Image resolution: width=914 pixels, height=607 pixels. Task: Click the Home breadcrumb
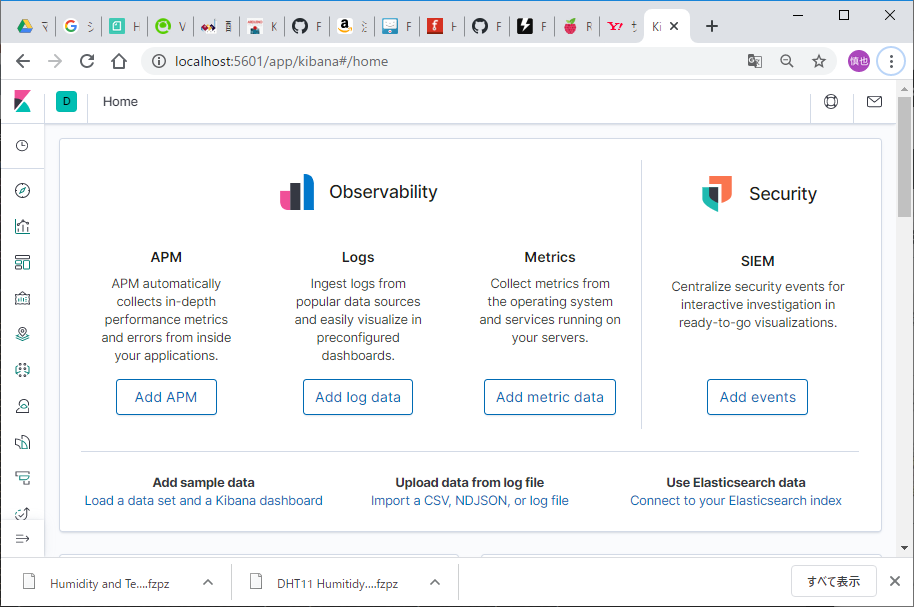click(121, 101)
